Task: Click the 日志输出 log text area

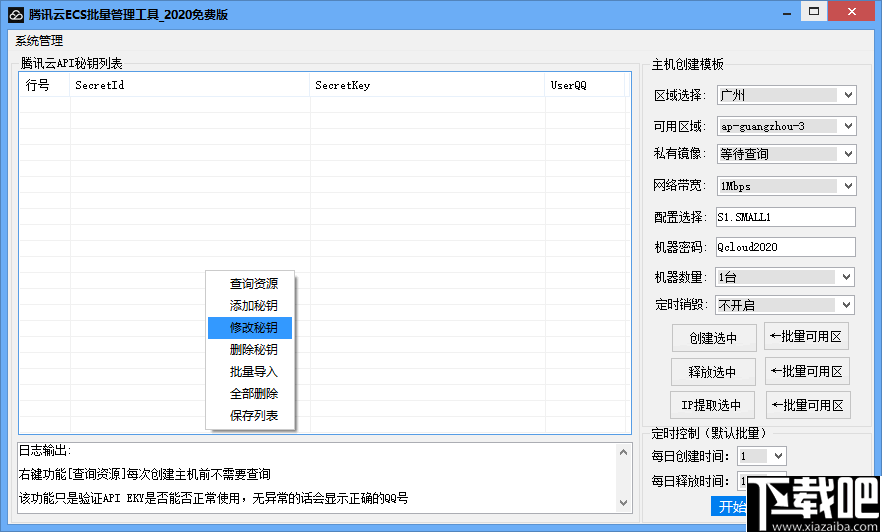Action: (318, 478)
